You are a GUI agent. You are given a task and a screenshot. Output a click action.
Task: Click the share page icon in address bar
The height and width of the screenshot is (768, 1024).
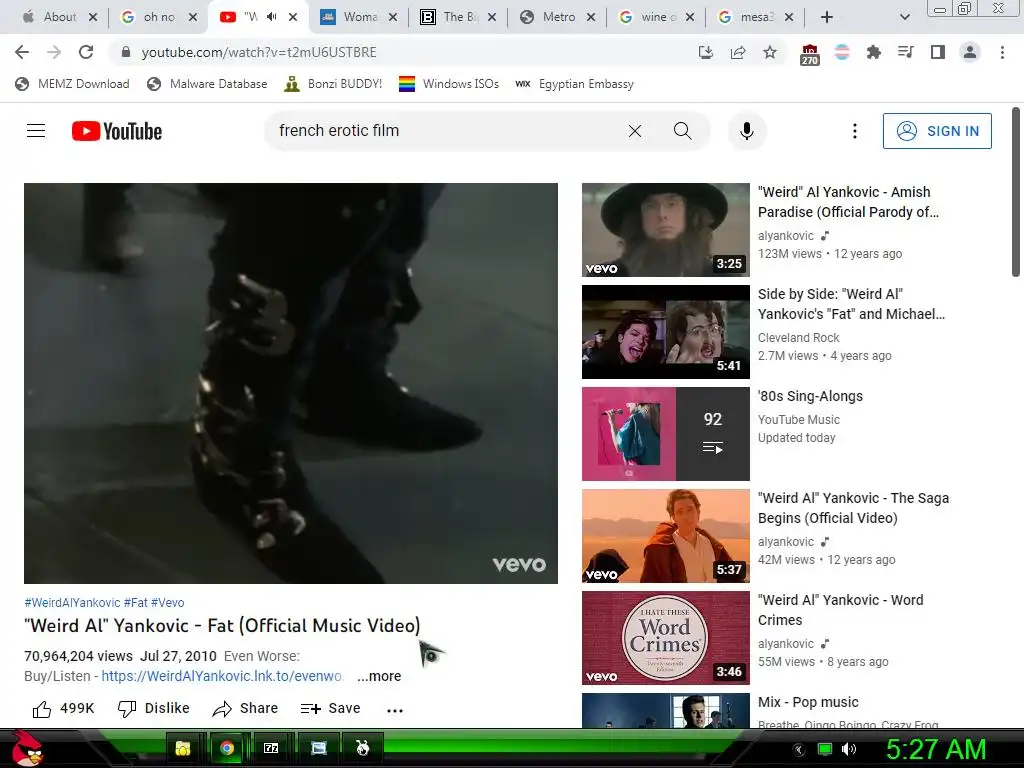(738, 52)
